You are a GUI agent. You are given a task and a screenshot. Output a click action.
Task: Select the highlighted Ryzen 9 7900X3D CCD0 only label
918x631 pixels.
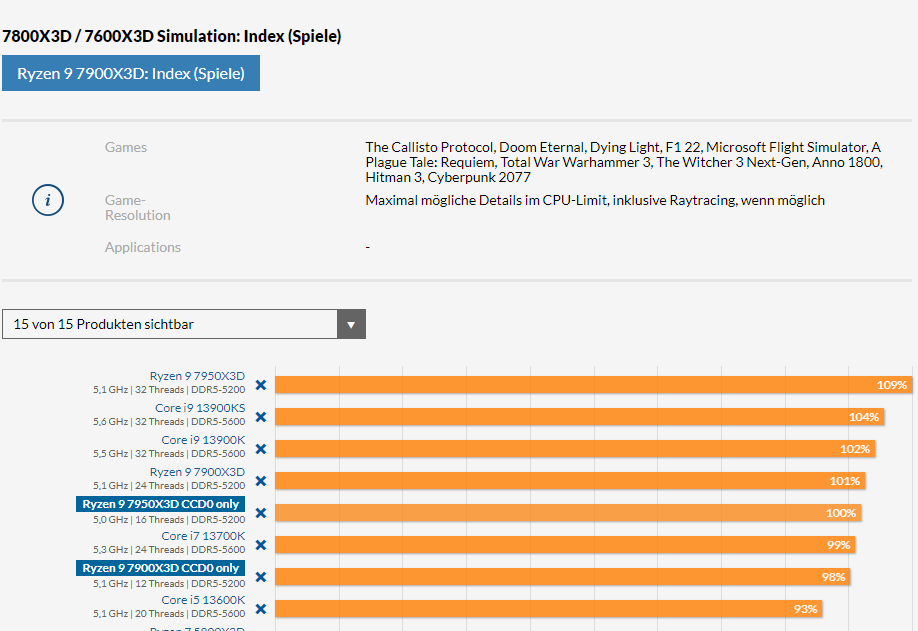click(160, 568)
